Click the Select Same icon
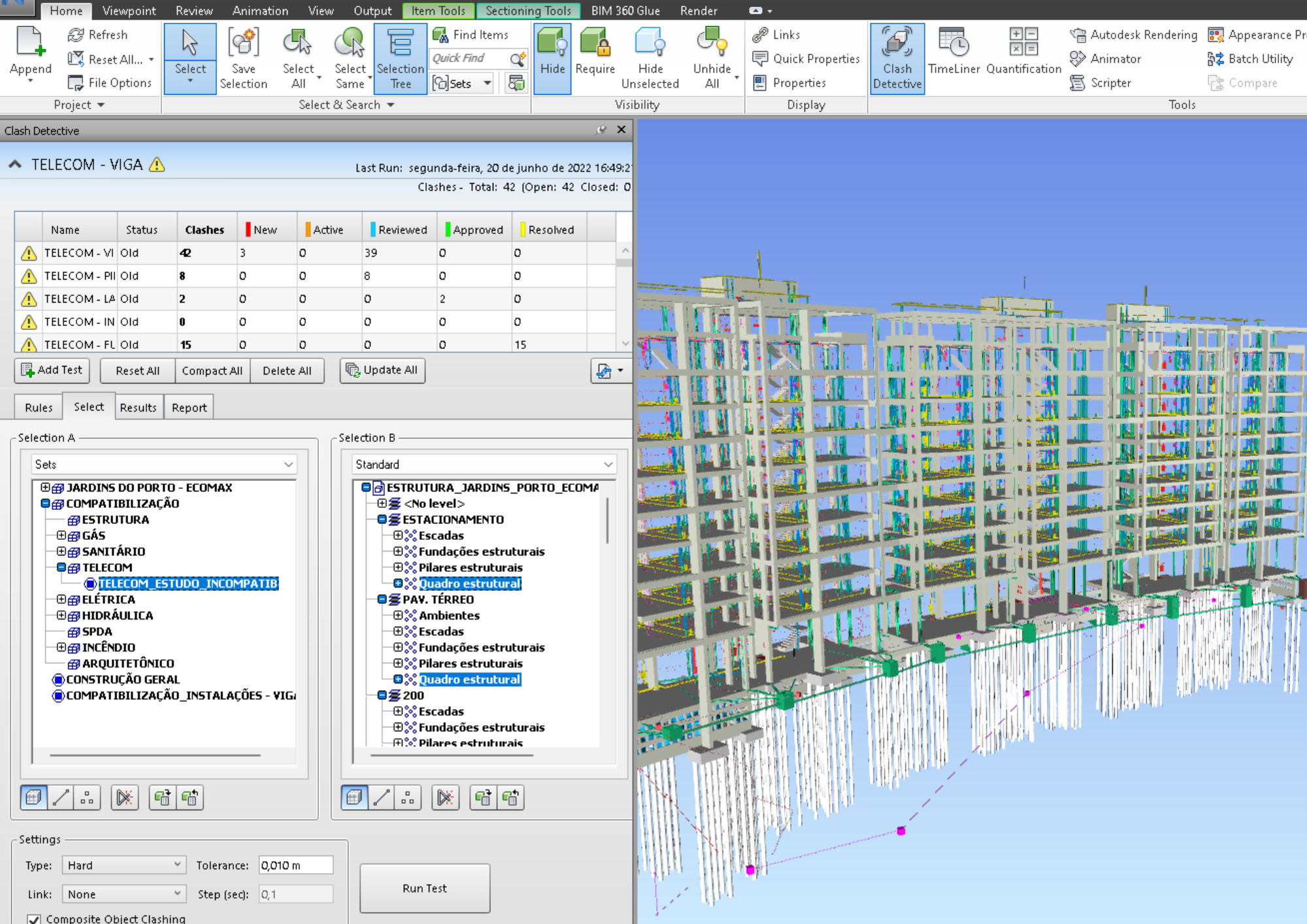The image size is (1307, 924). coord(350,42)
